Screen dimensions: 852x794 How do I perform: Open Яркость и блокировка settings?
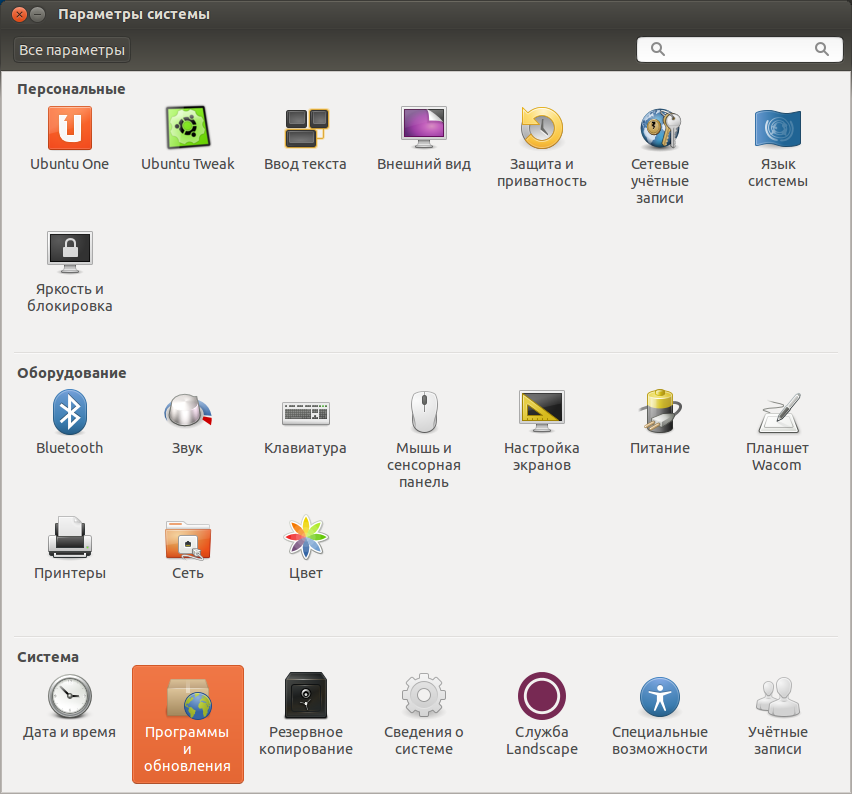point(70,272)
